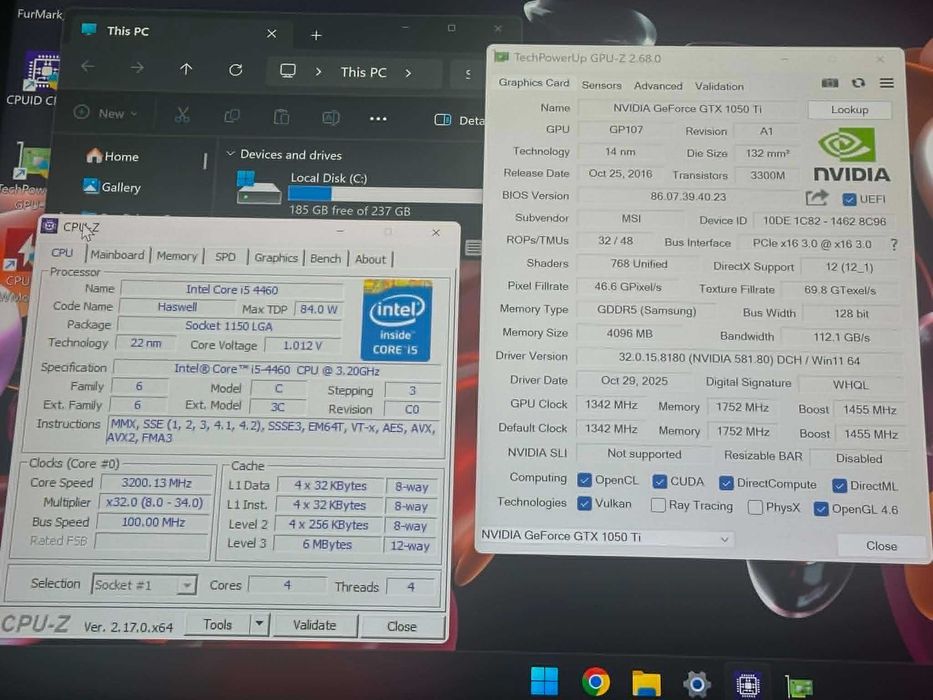Viewport: 933px width, 700px height.
Task: Open CPU-Z Socket #1 selection dropdown
Action: (144, 585)
